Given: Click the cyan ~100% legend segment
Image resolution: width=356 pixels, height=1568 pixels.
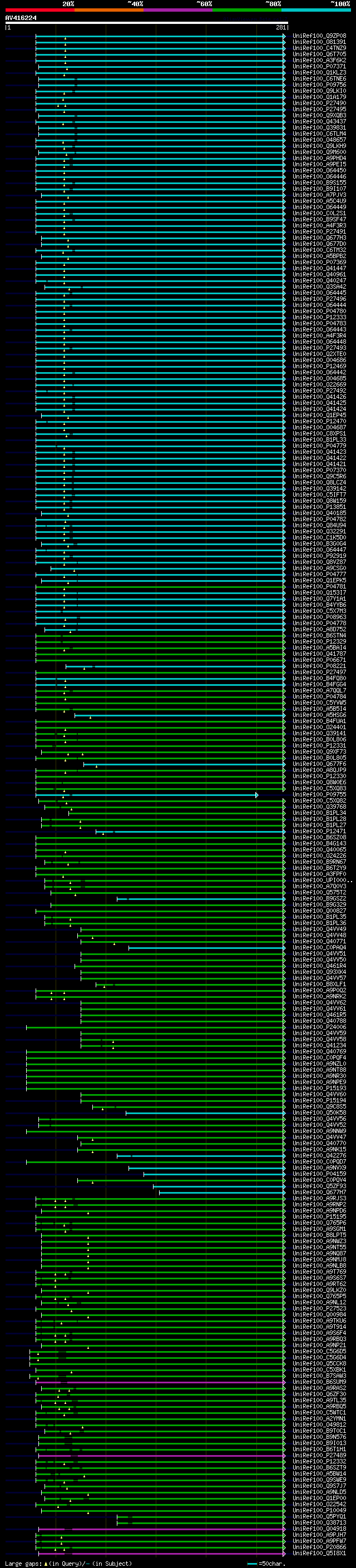Looking at the screenshot, I should (x=316, y=10).
